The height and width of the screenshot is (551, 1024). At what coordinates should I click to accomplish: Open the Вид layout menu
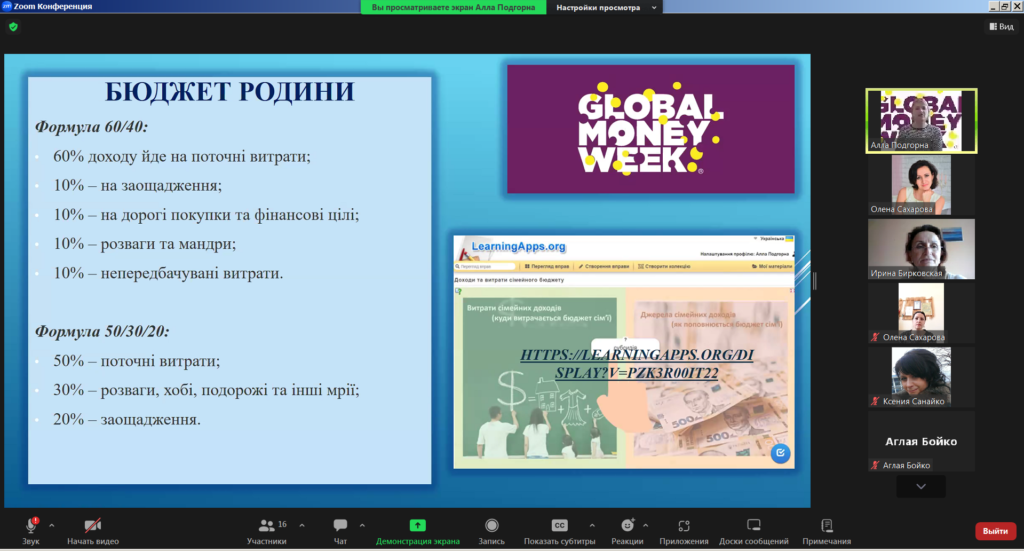(x=1001, y=26)
